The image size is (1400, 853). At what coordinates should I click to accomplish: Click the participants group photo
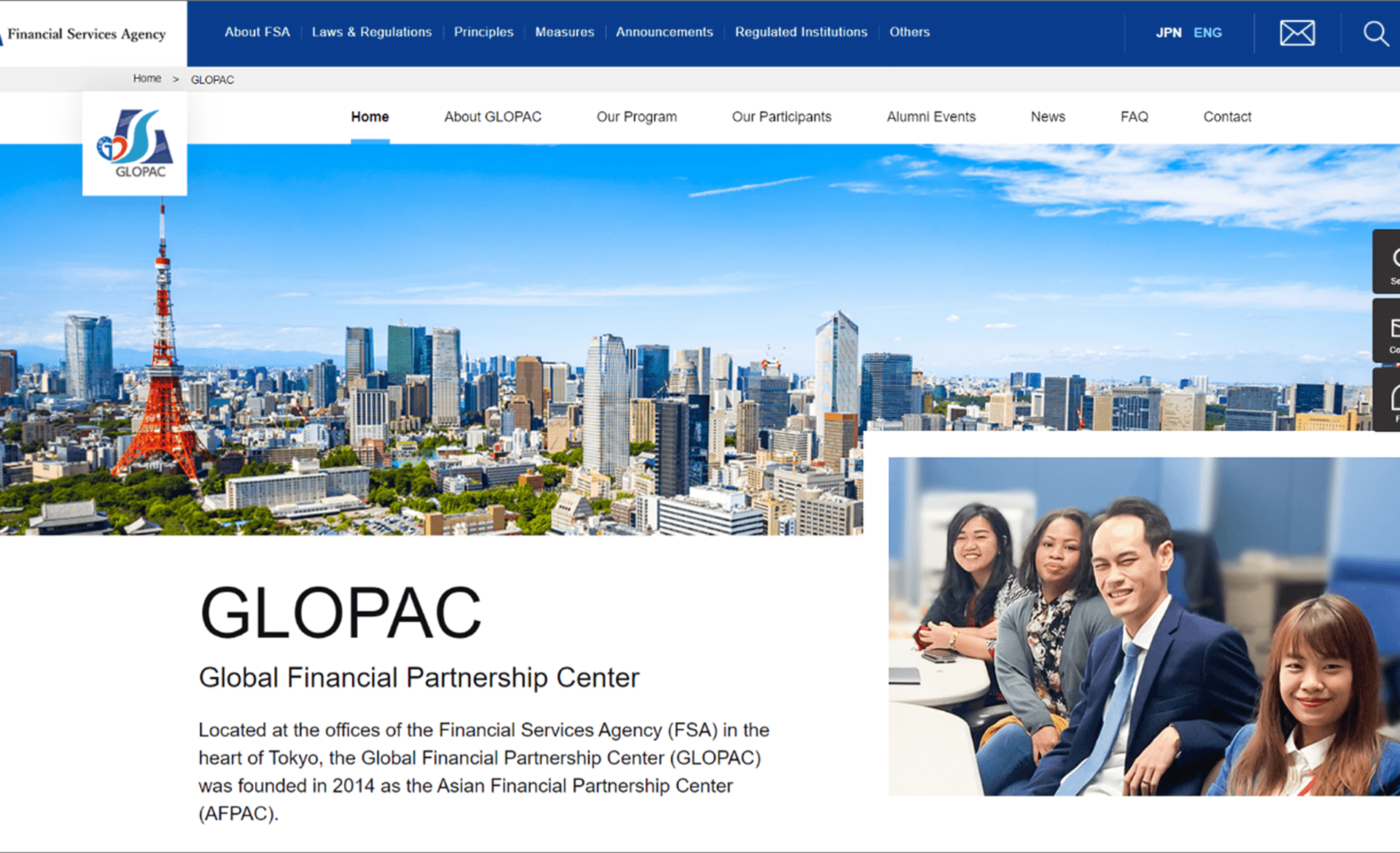point(1143,627)
